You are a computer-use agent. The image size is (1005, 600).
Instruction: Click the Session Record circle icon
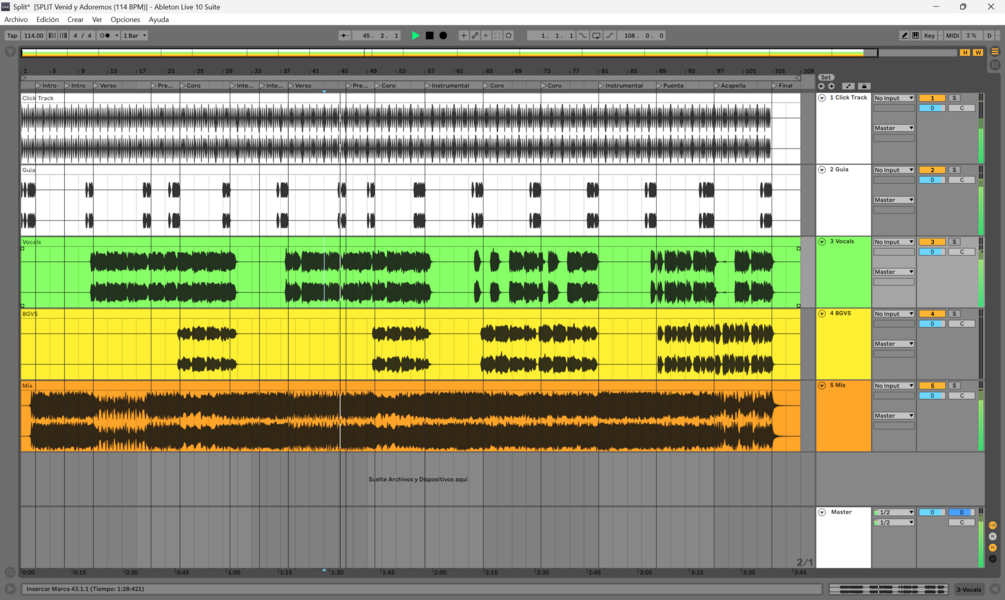click(509, 36)
